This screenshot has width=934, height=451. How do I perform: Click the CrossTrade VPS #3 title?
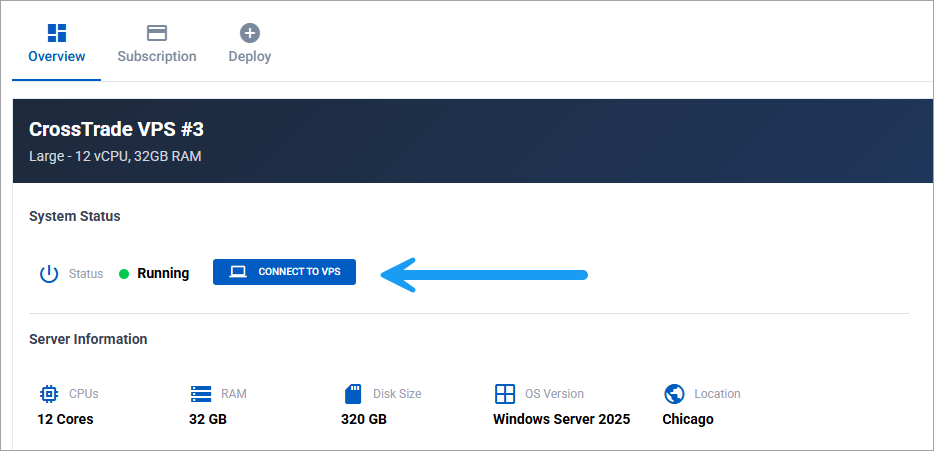point(117,129)
